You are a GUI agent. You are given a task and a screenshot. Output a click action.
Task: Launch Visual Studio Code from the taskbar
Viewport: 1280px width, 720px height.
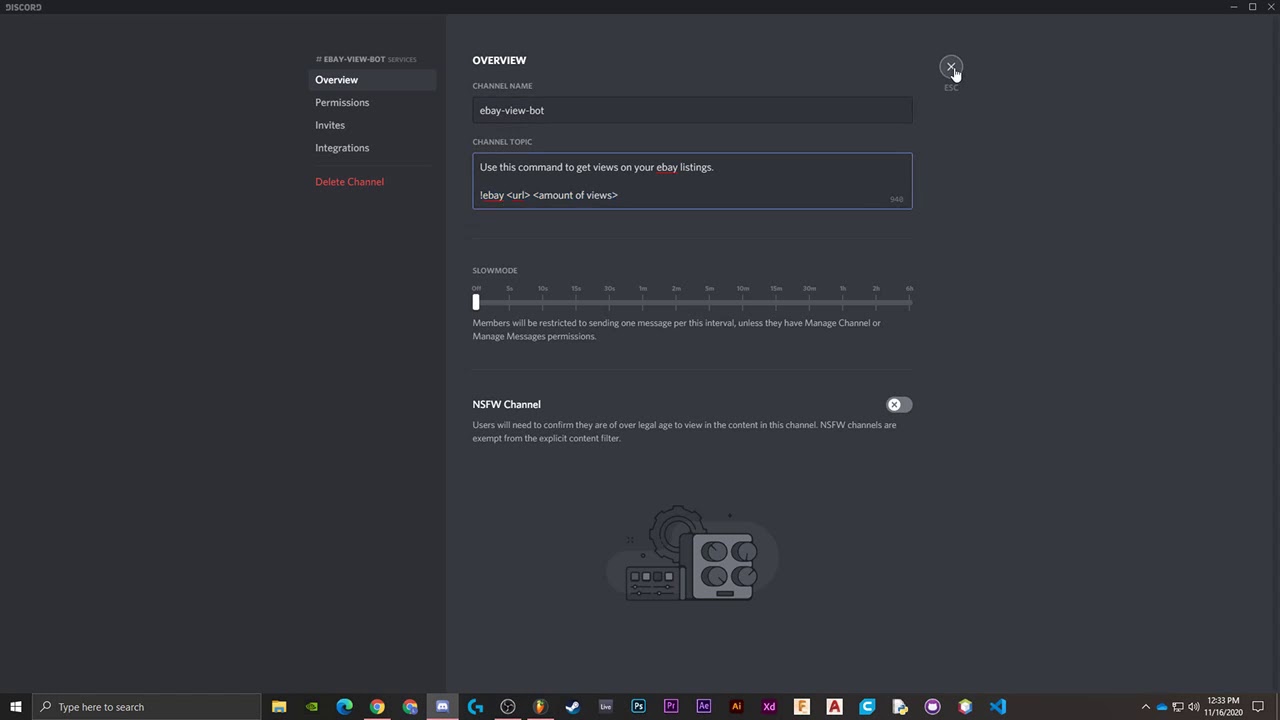998,707
